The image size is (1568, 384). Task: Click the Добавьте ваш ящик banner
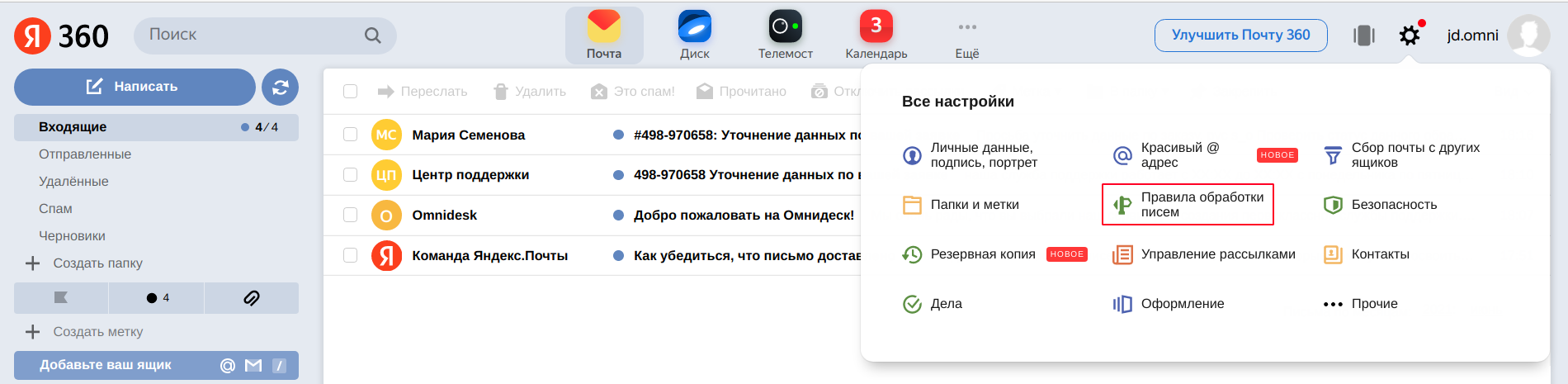tap(156, 365)
